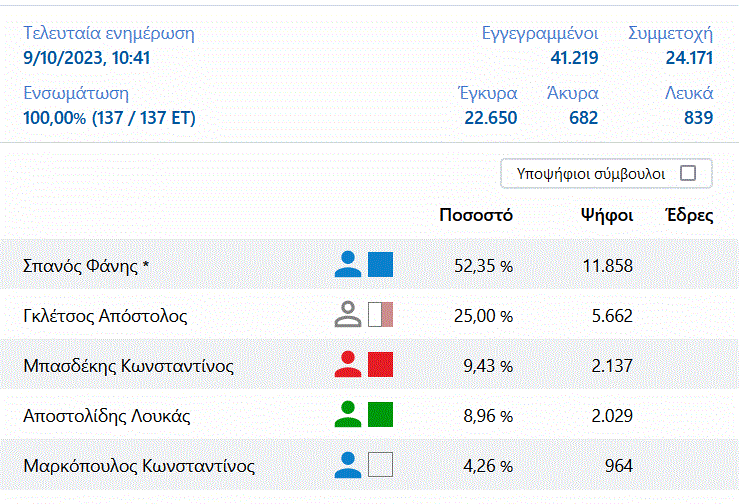Click the white-pink square for Γκλέτσος Απόστολος
The image size is (739, 504).
tap(380, 315)
